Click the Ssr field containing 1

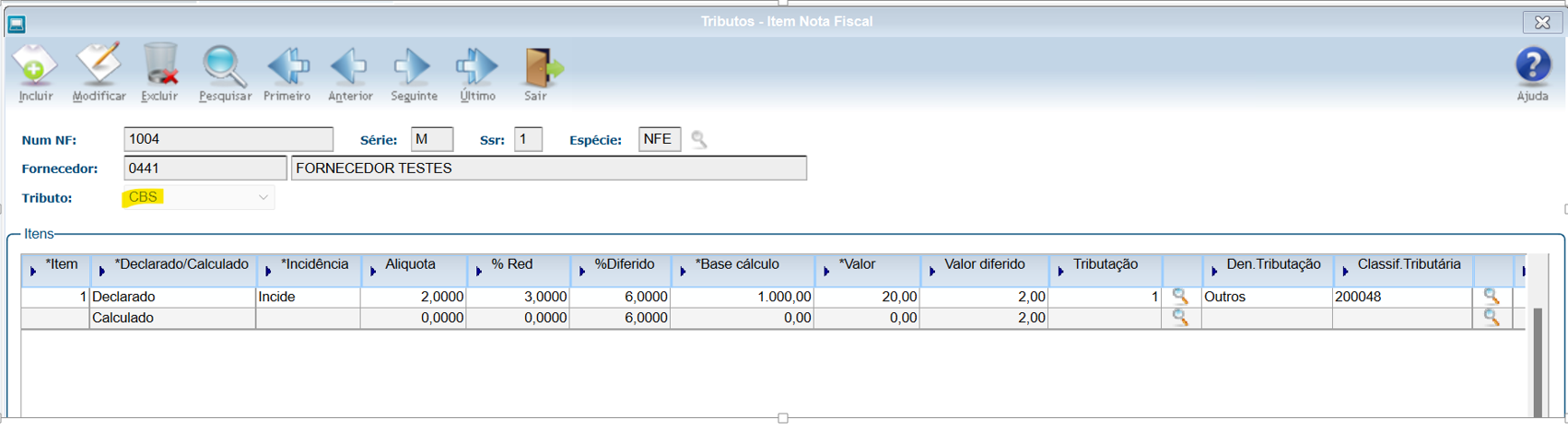coord(528,139)
